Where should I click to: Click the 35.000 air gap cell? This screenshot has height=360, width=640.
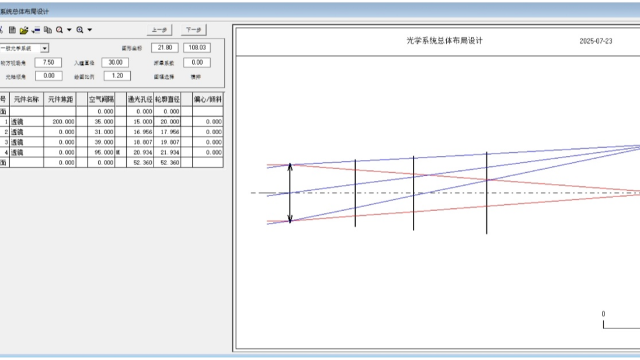coord(101,122)
